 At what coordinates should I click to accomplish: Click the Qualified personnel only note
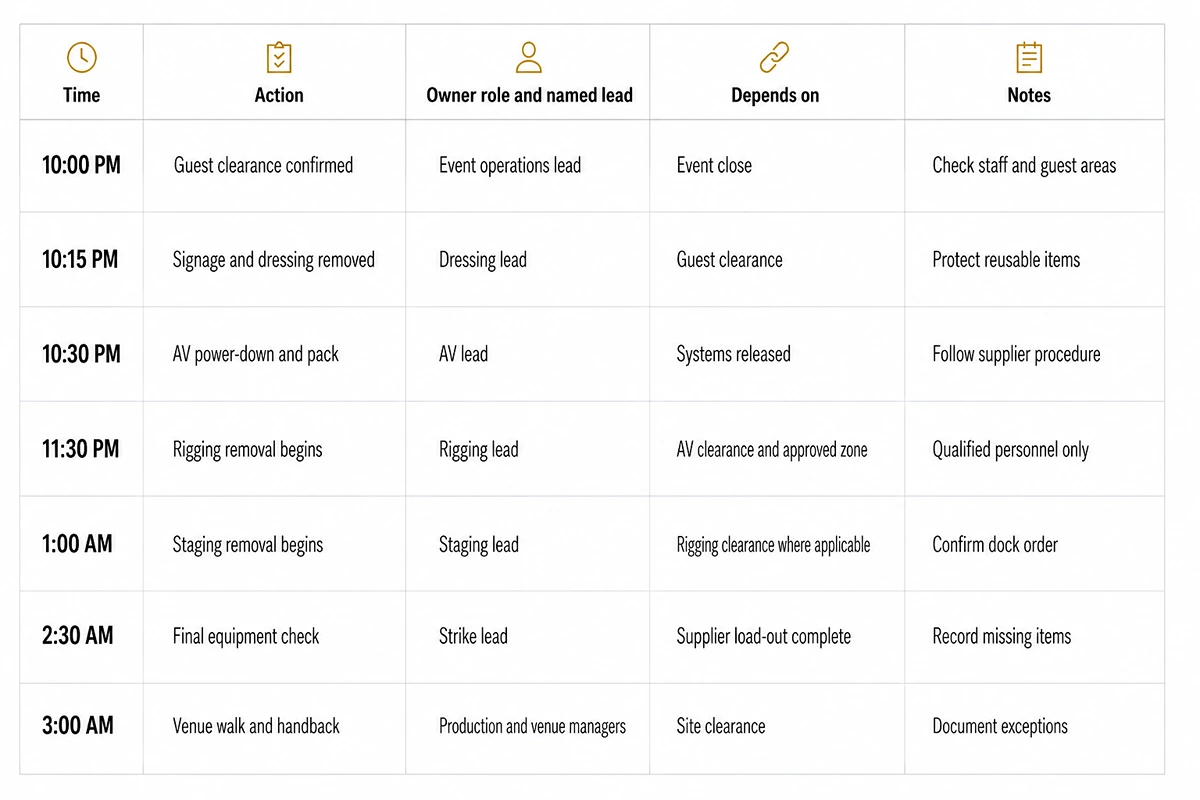[x=1010, y=450]
